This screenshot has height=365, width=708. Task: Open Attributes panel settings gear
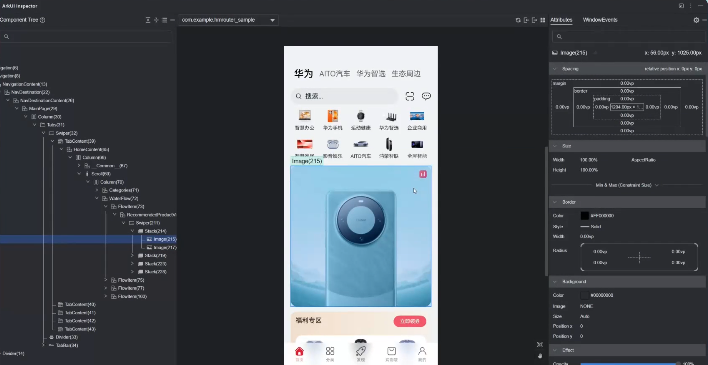(696, 20)
